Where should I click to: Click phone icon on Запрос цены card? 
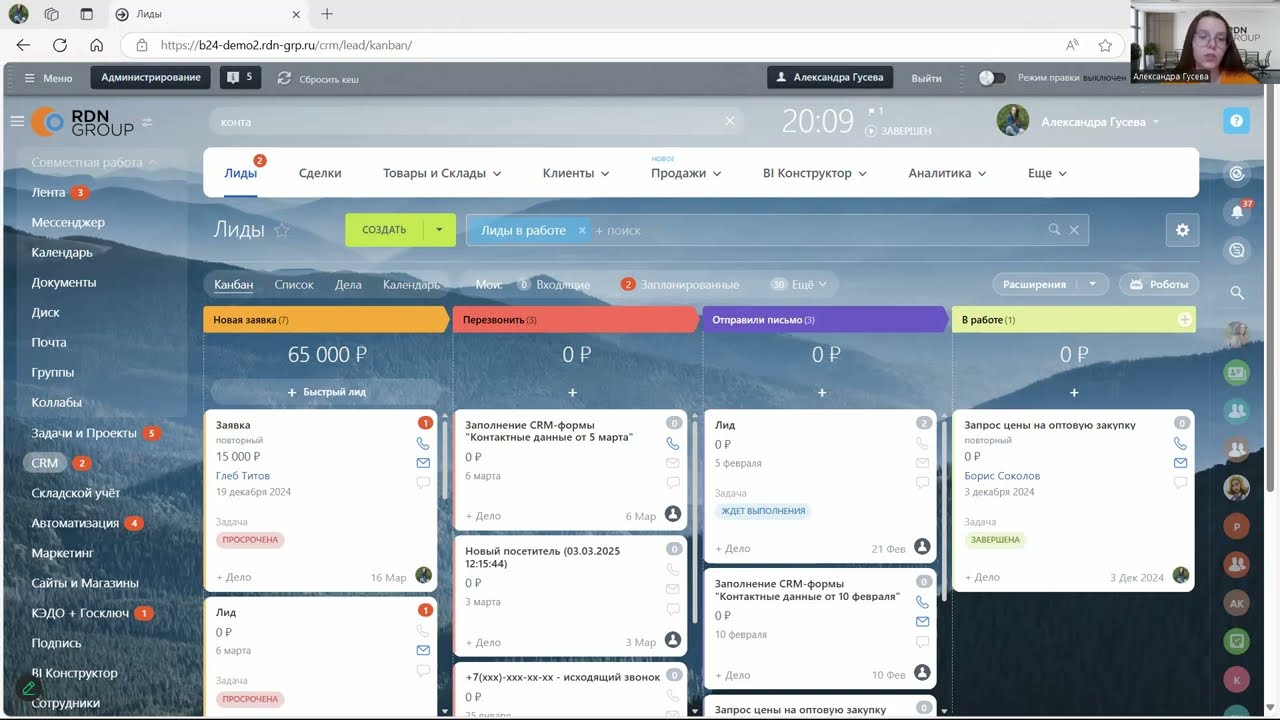(1180, 443)
